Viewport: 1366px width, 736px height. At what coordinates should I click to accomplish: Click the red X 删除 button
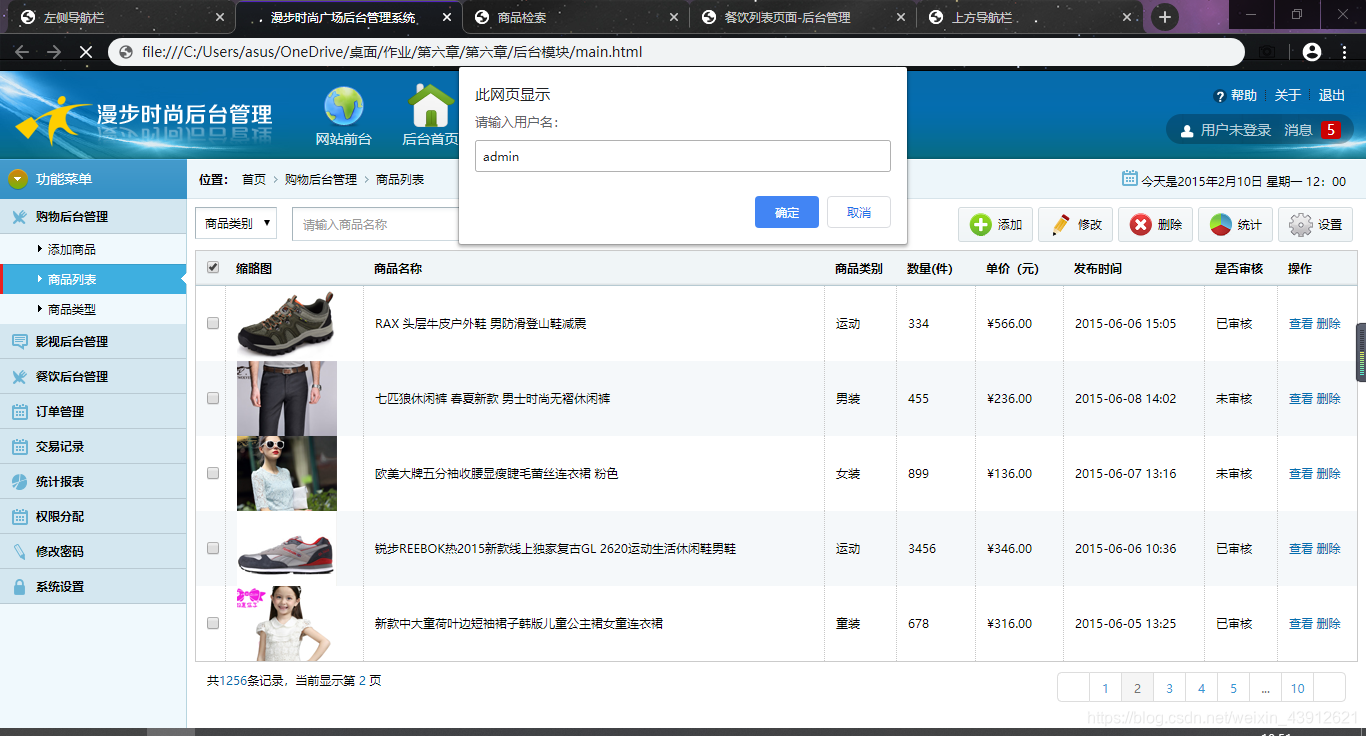(1156, 225)
